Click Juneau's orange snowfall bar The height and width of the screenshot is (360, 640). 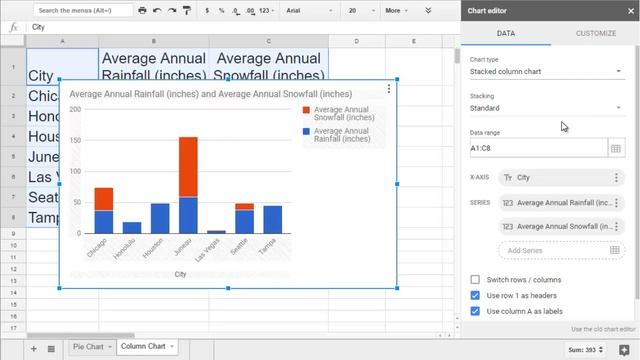pyautogui.click(x=188, y=167)
